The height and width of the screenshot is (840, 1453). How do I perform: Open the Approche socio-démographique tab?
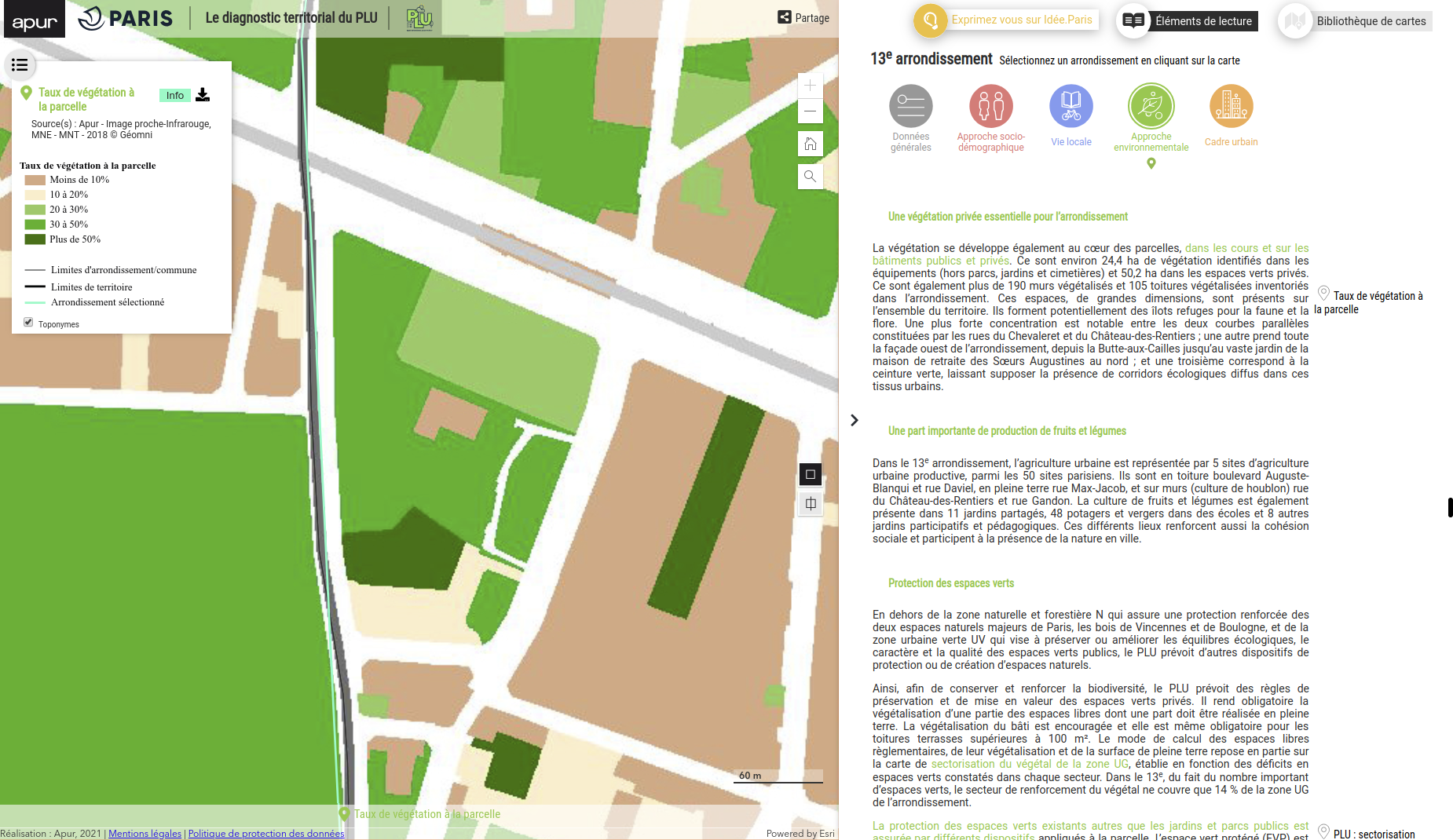coord(990,106)
